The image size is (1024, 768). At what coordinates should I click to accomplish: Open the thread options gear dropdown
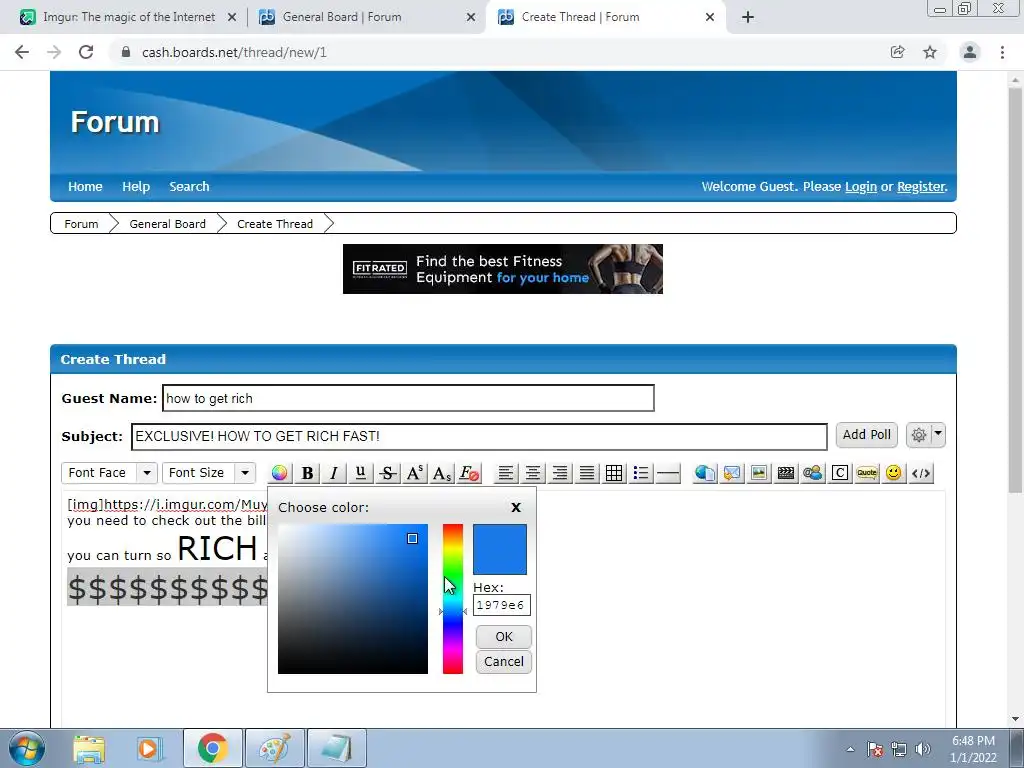click(925, 434)
